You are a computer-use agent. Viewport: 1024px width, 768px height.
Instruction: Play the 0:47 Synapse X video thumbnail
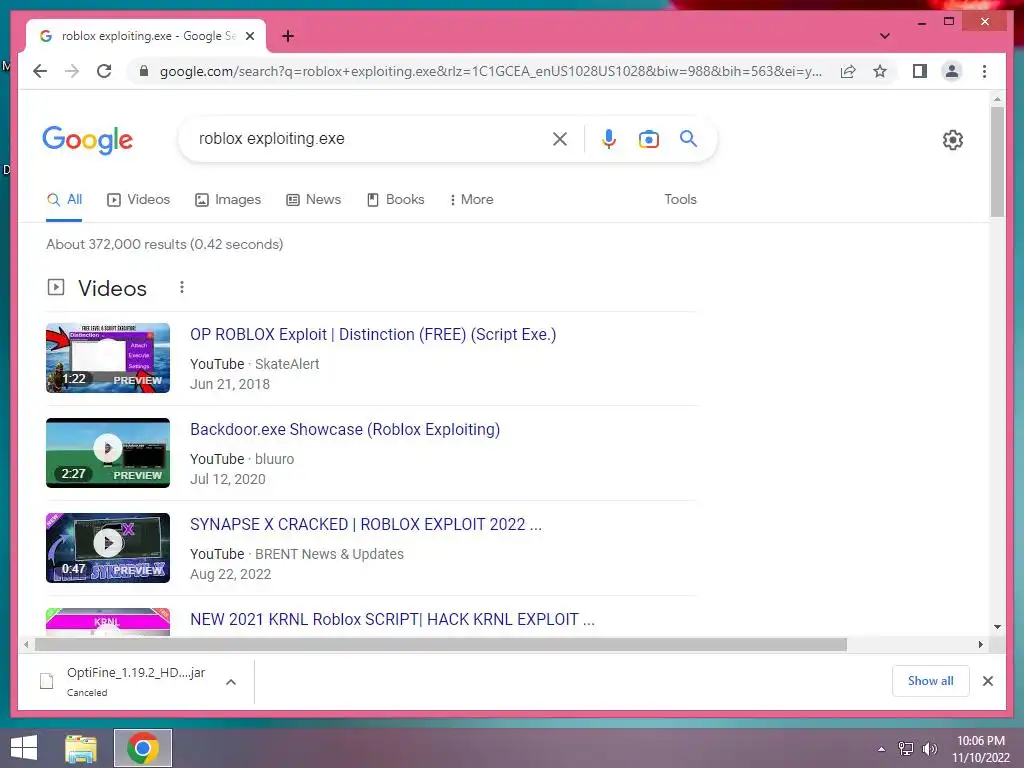pos(108,547)
